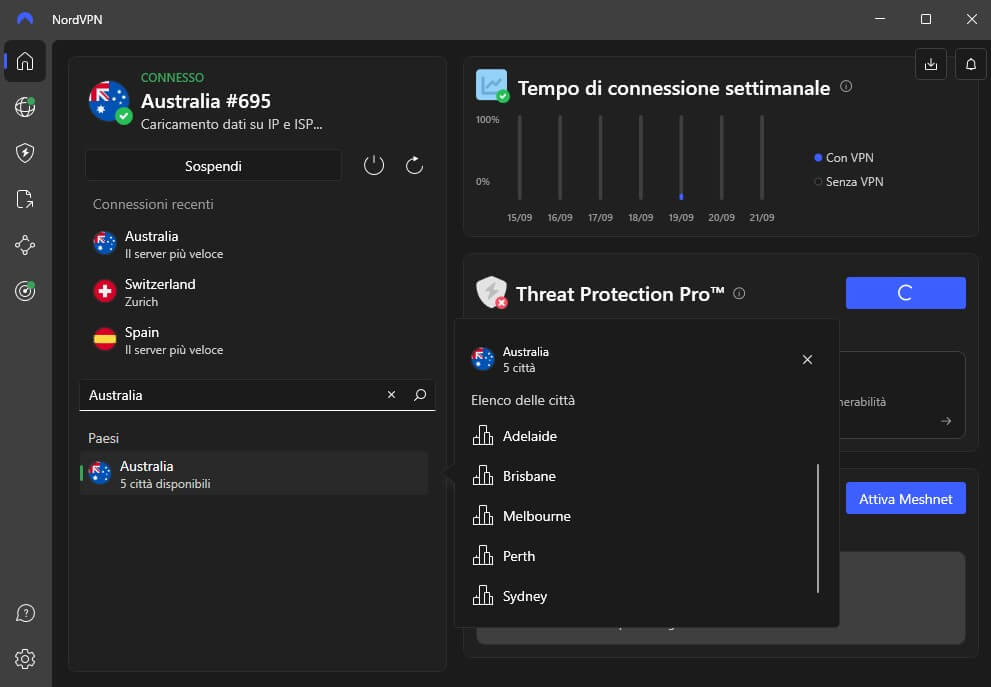Click the Australia header in city popup
This screenshot has height=687, width=991.
(511, 359)
